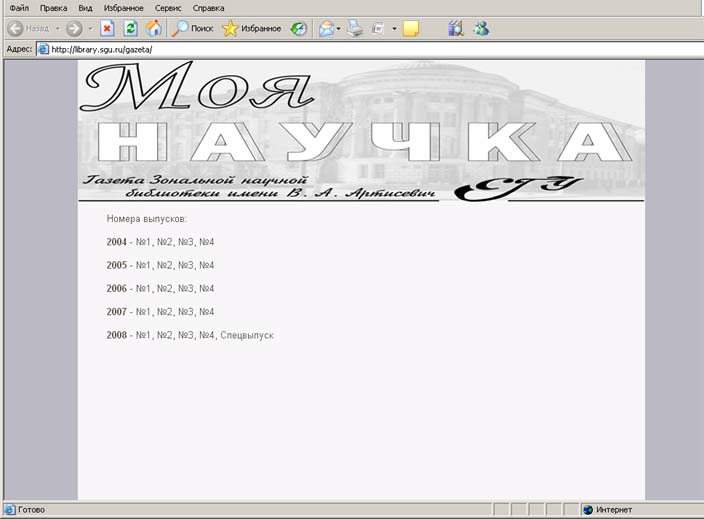
Task: Go to the Home page icon
Action: coord(154,29)
